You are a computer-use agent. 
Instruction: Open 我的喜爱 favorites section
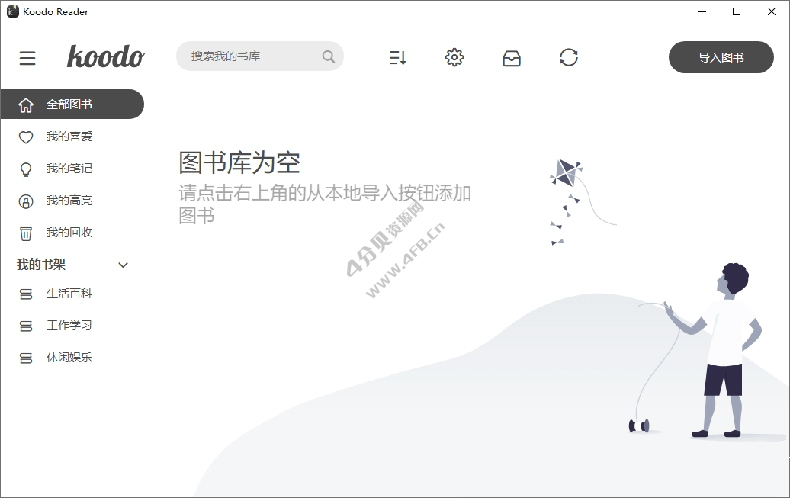69,136
